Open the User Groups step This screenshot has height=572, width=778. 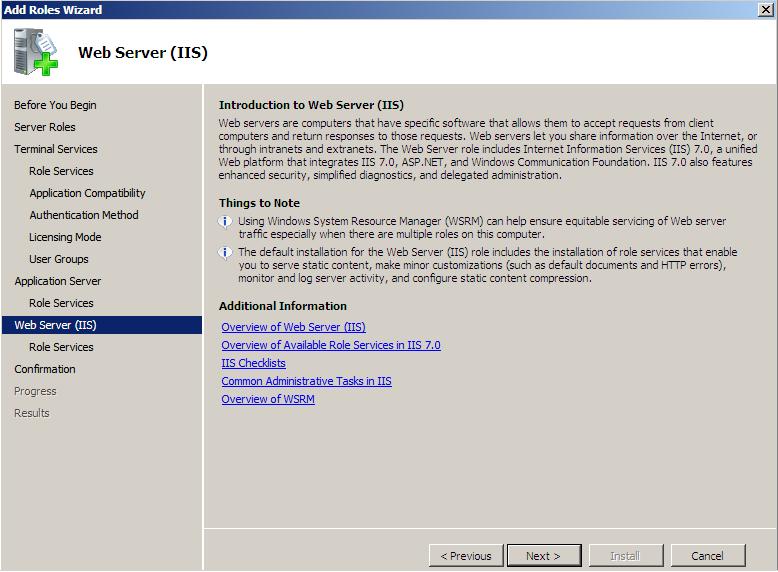pos(59,259)
